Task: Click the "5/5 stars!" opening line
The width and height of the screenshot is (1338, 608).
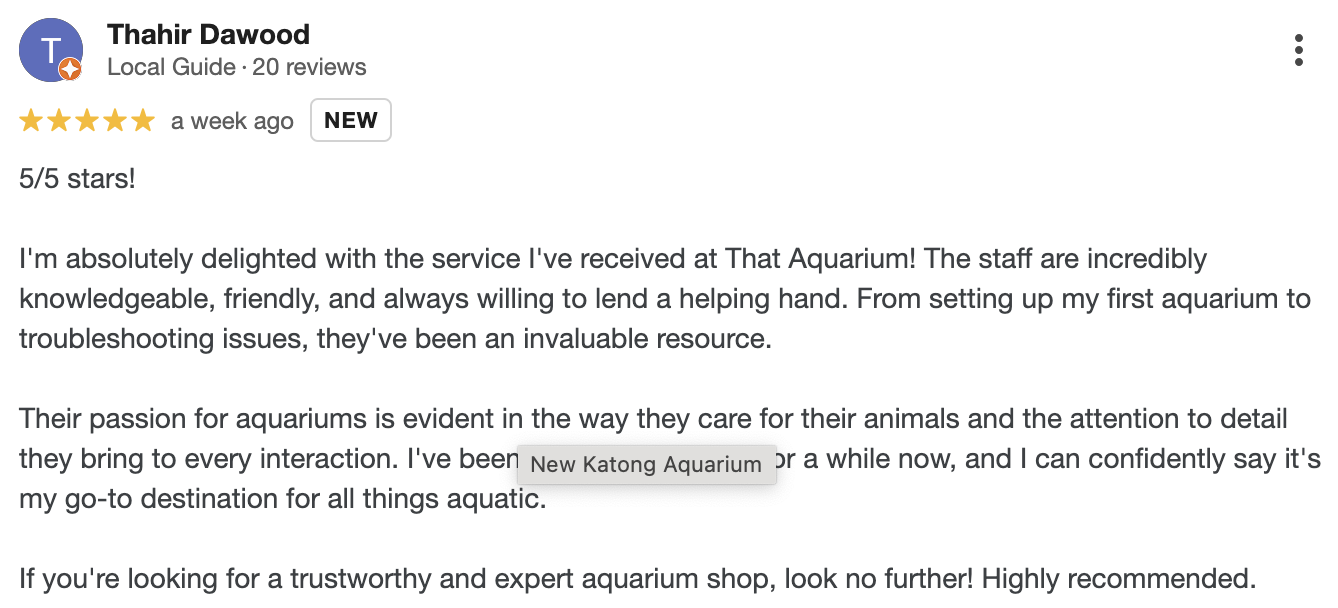Action: [77, 179]
